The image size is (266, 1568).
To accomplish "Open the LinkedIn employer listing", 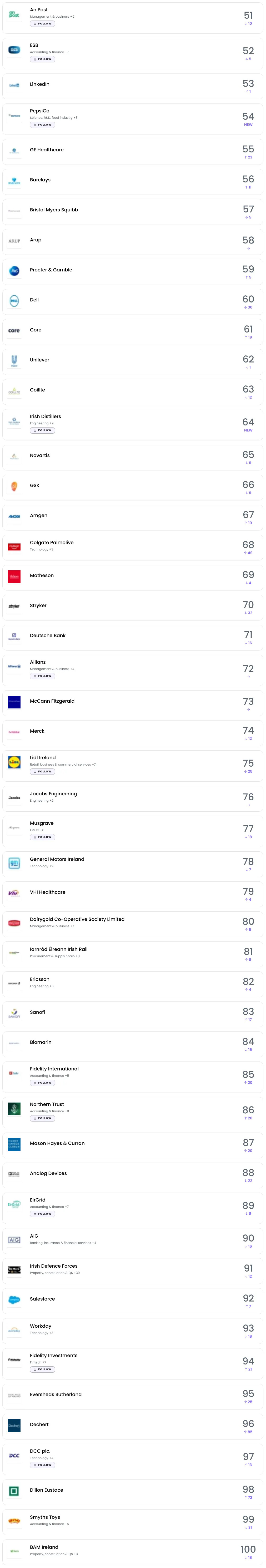I will point(39,84).
